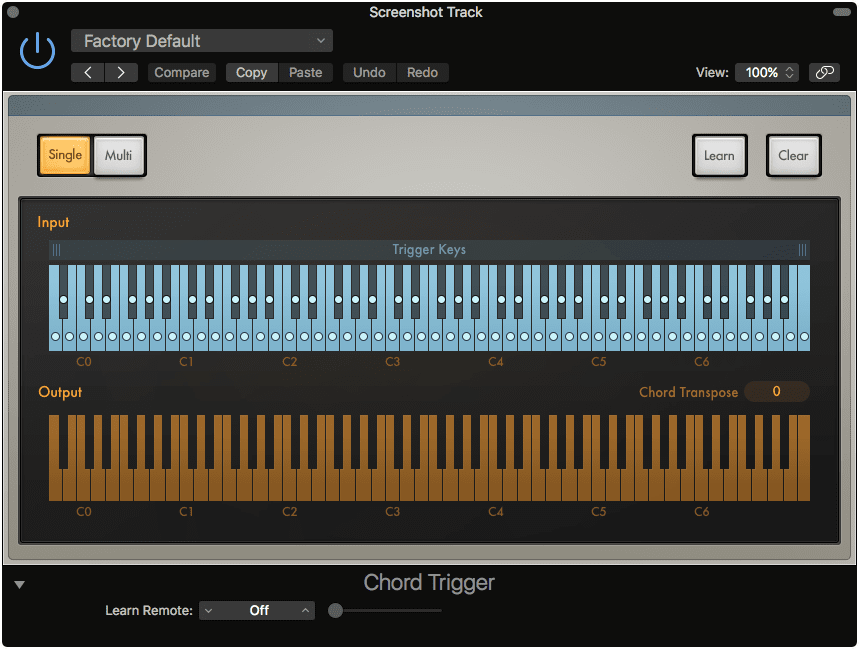The image size is (859, 649).
Task: Copy the current plugin settings
Action: click(251, 72)
